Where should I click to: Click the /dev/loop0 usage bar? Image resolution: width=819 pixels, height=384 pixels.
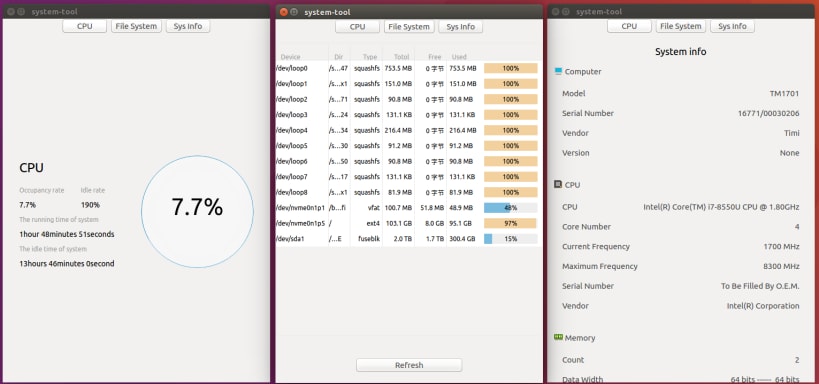point(511,68)
